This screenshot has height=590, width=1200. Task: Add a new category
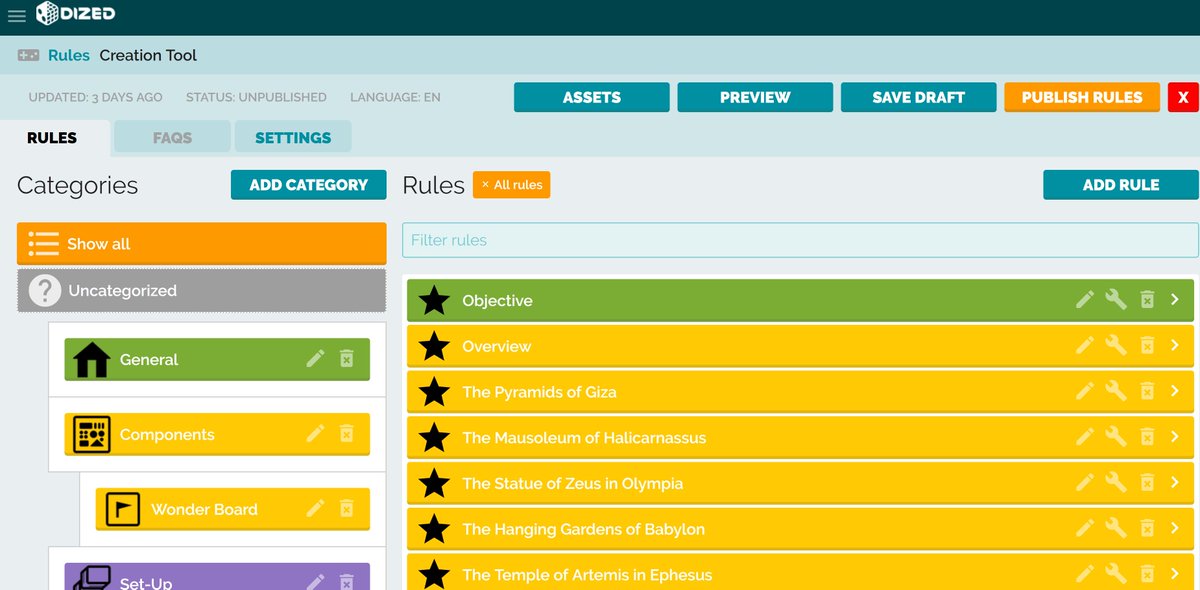[x=309, y=184]
